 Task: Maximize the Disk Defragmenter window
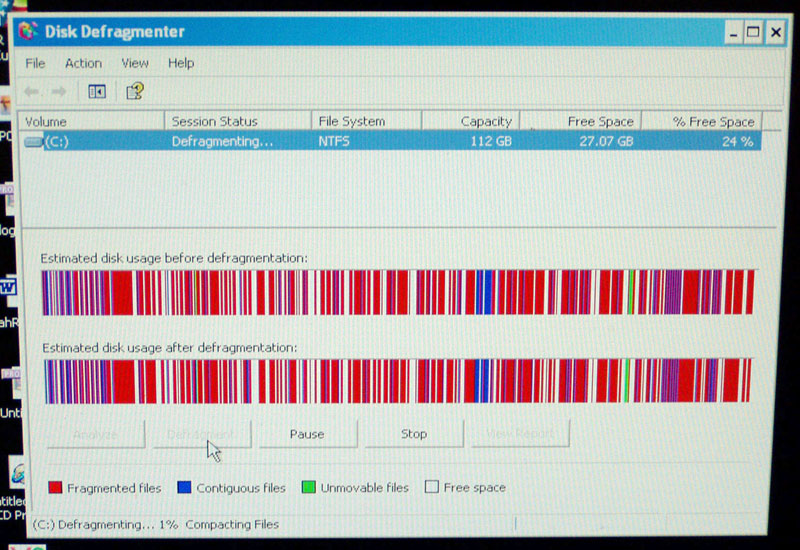click(x=754, y=33)
